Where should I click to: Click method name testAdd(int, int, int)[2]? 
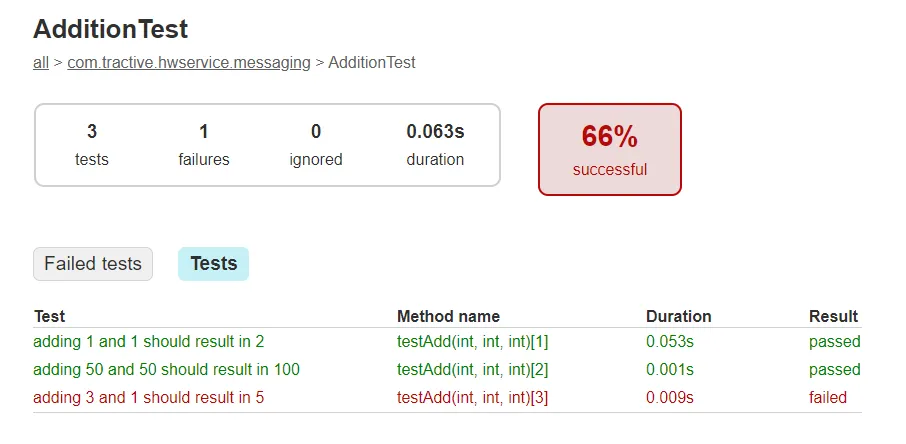click(x=472, y=369)
